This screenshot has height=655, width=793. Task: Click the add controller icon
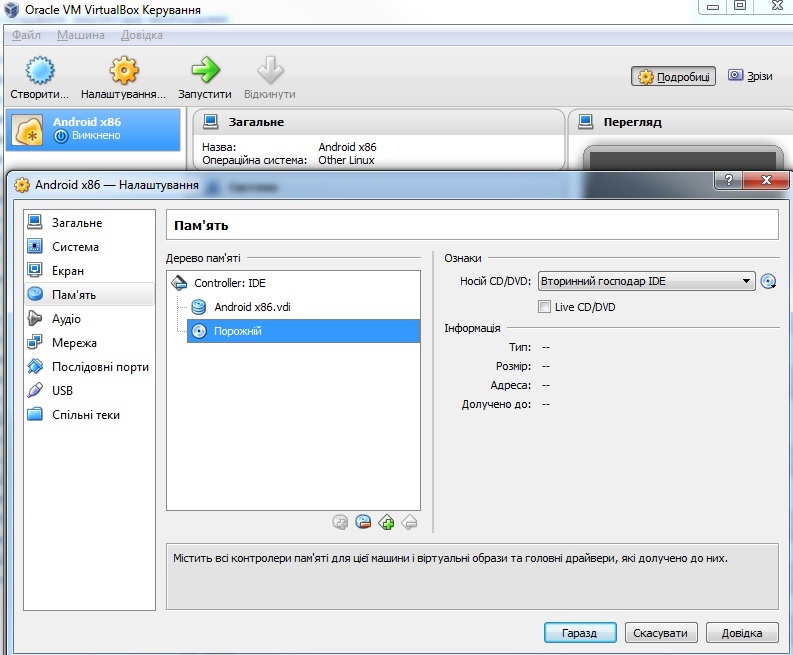tap(386, 522)
